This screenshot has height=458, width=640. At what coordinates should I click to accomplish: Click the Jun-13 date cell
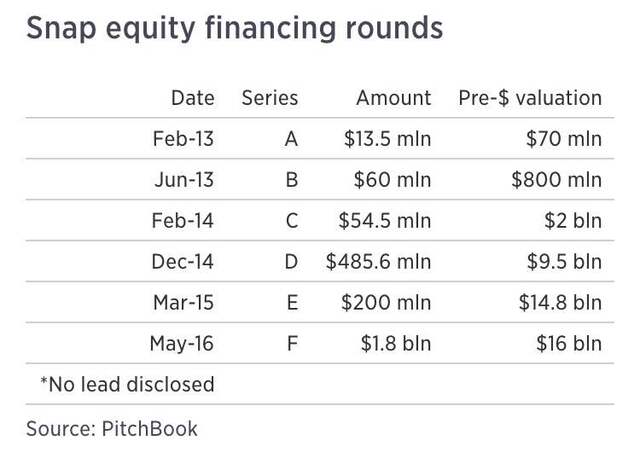pos(184,180)
